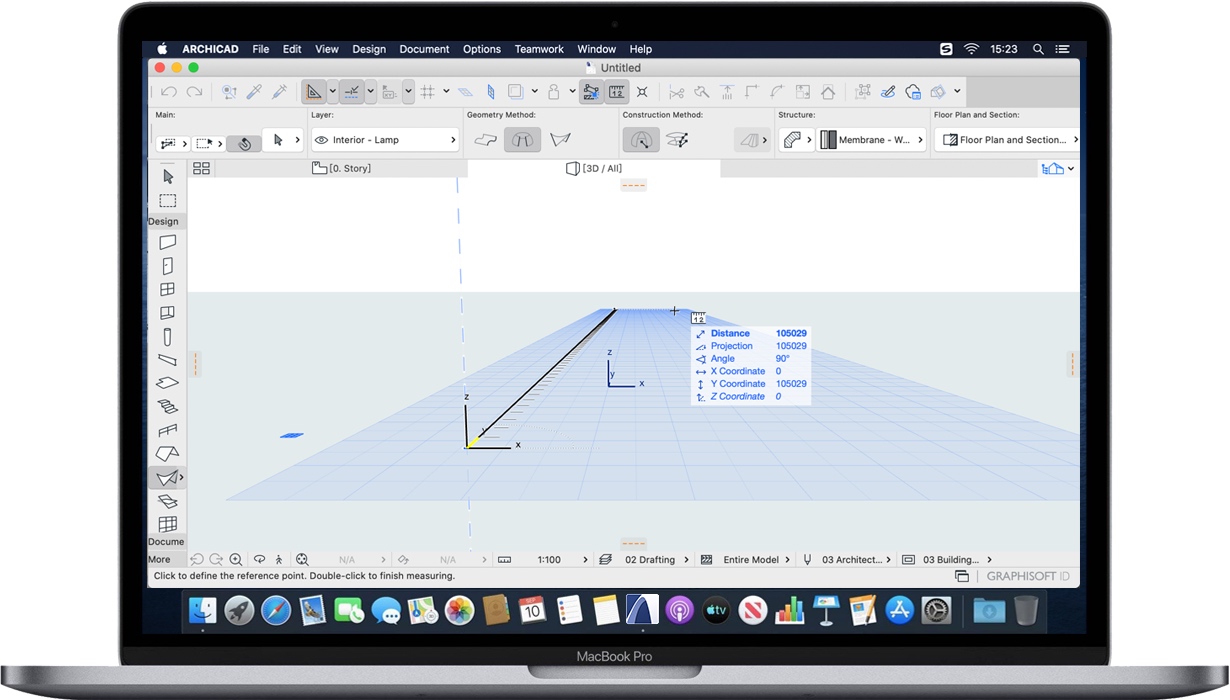Select the Marquee tool in the toolbox

coord(167,200)
